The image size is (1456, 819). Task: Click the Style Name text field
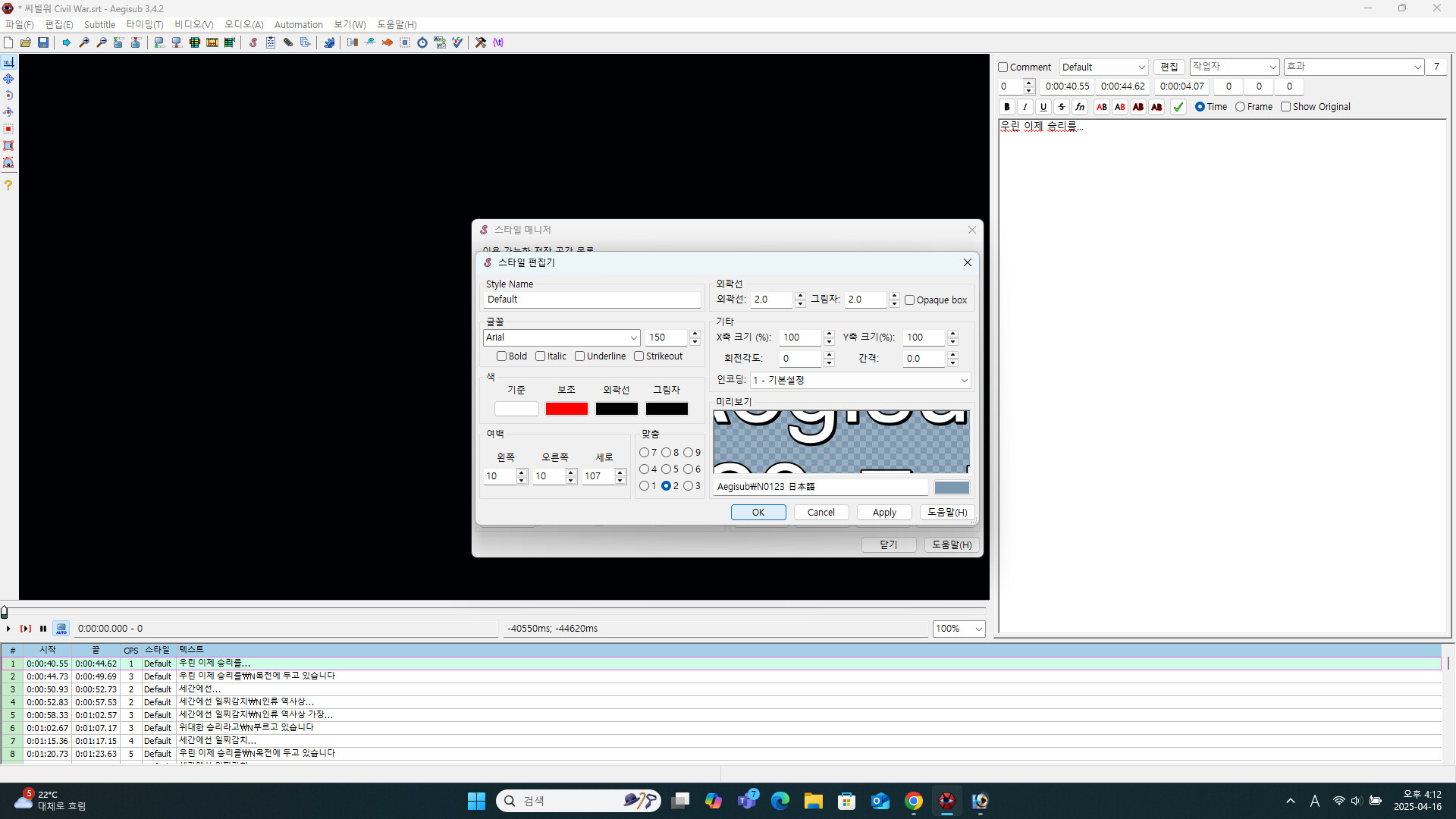[591, 300]
